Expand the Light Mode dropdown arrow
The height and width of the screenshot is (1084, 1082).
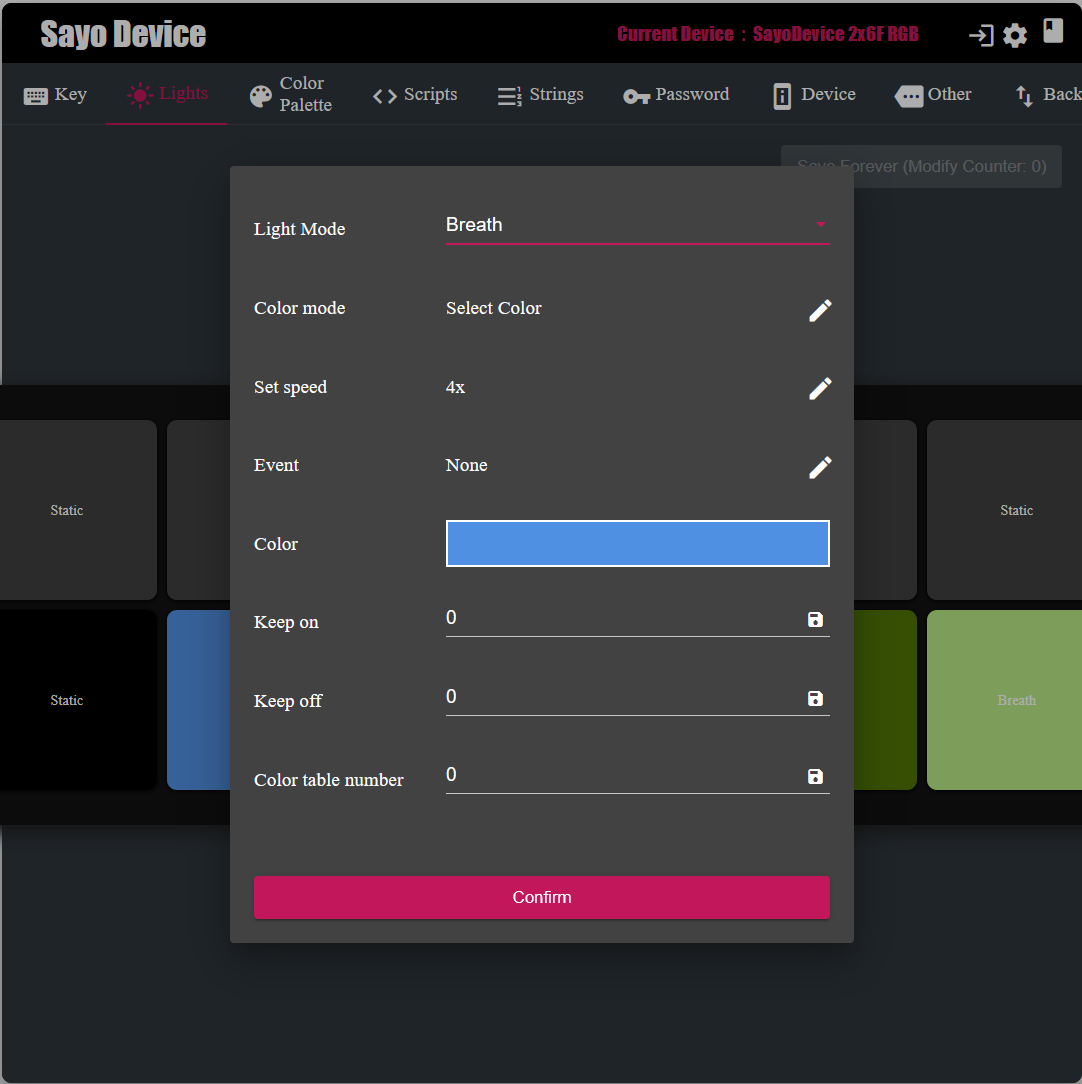[x=821, y=224]
